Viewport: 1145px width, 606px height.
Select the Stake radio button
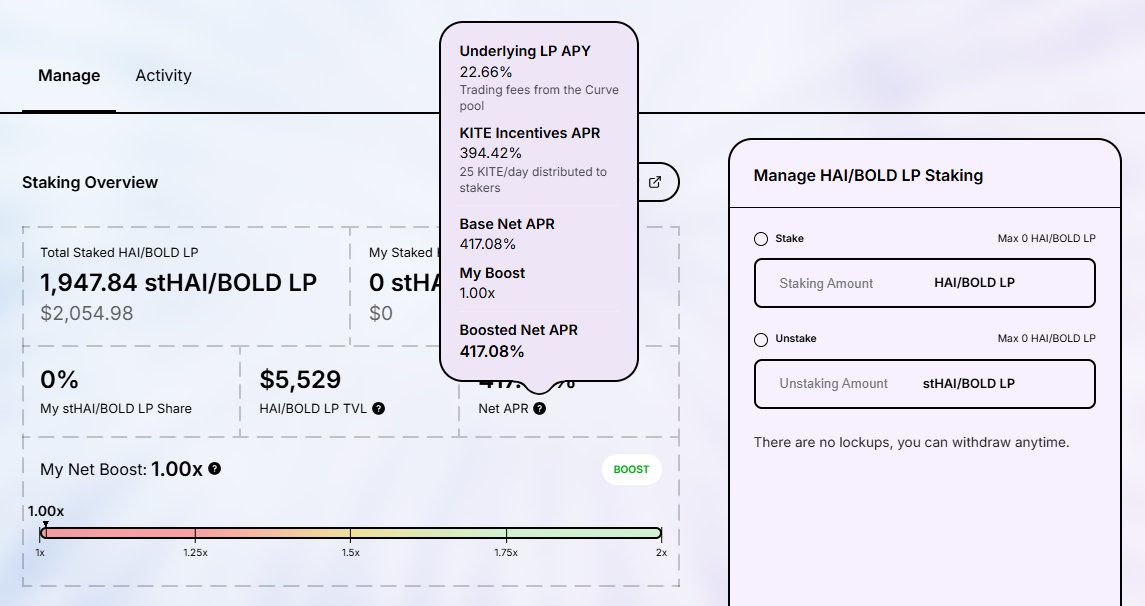[761, 239]
